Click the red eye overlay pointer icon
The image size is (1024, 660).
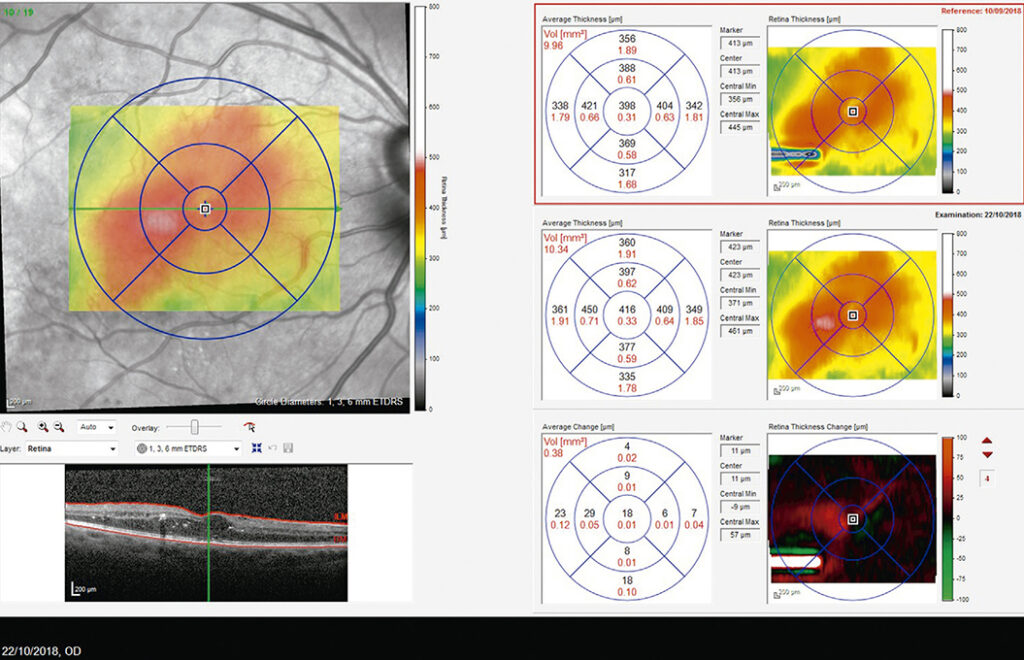[x=249, y=426]
